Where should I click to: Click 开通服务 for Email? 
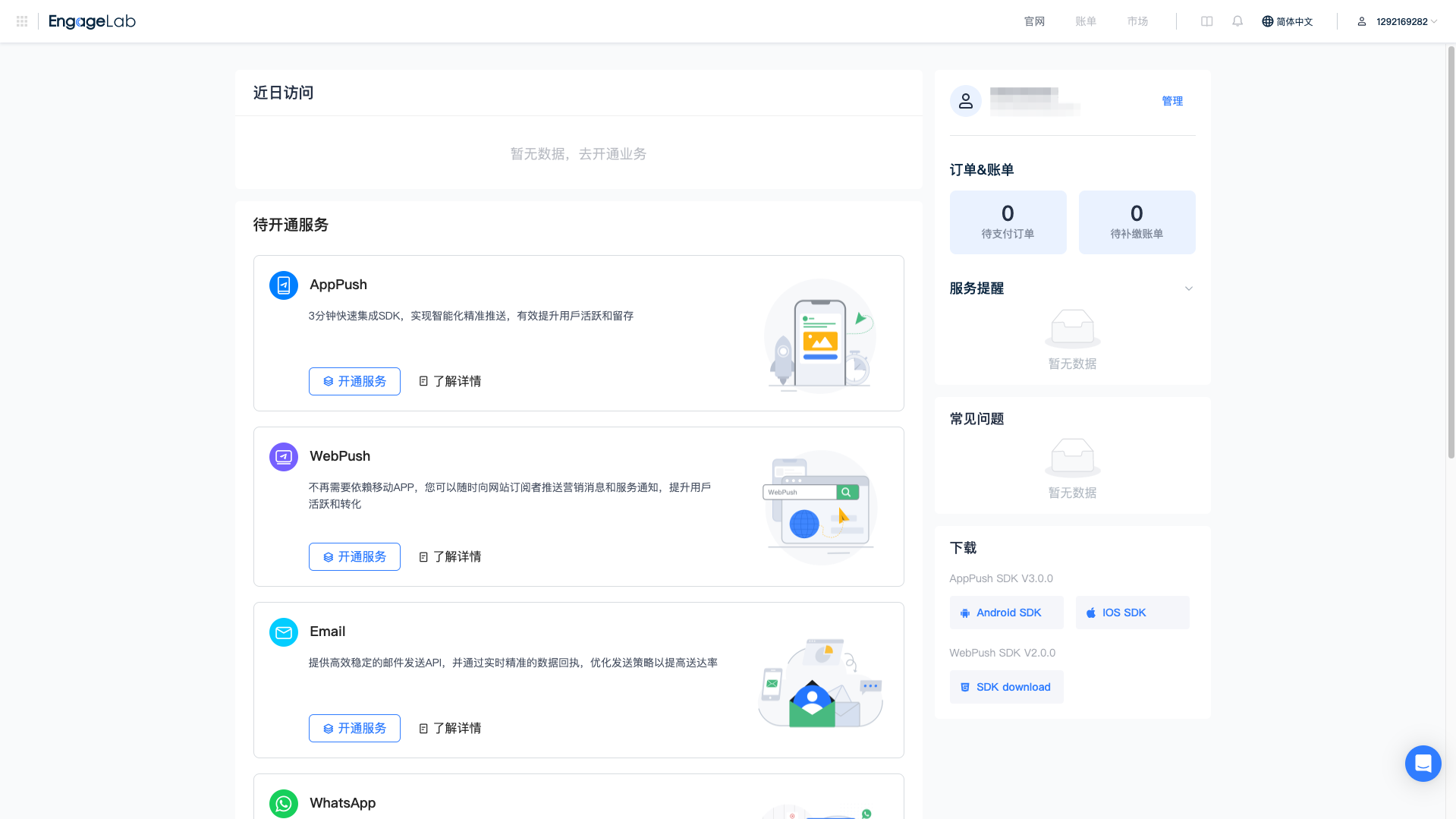coord(354,728)
